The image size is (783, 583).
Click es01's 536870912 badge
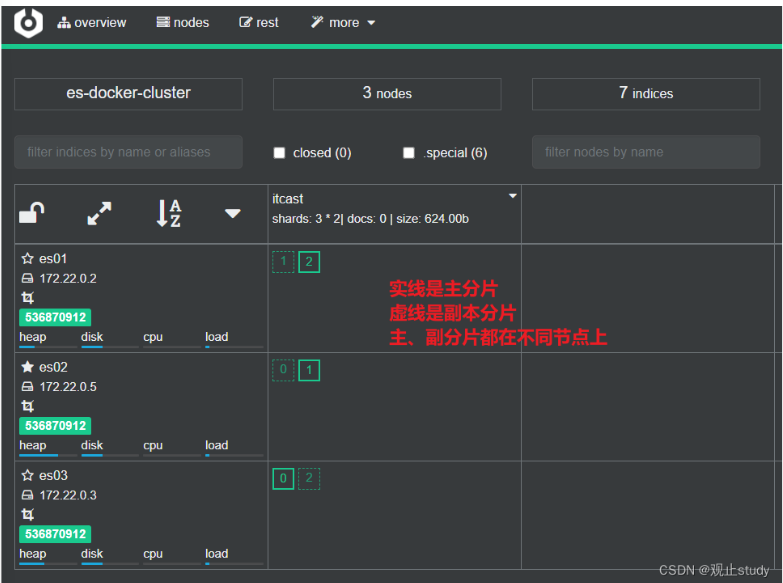[x=55, y=317]
